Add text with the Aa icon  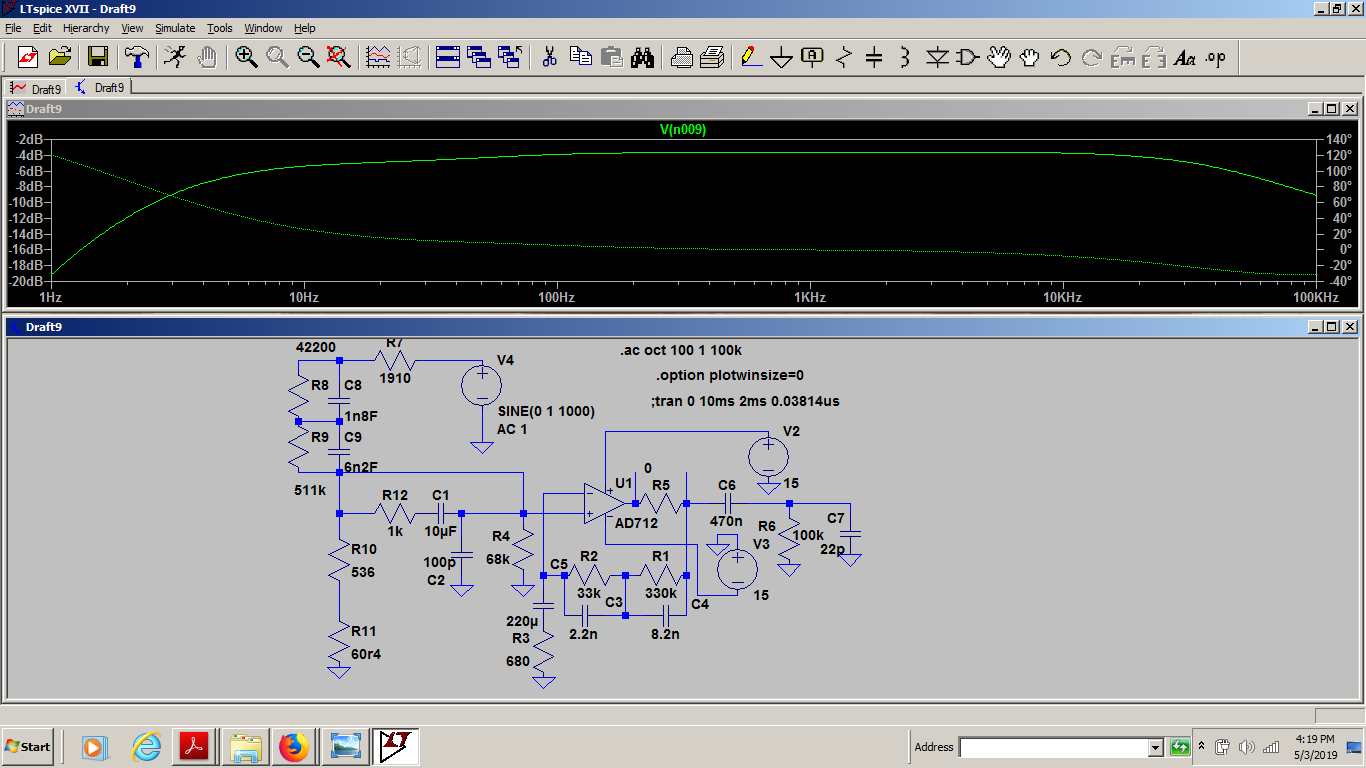coord(1185,57)
